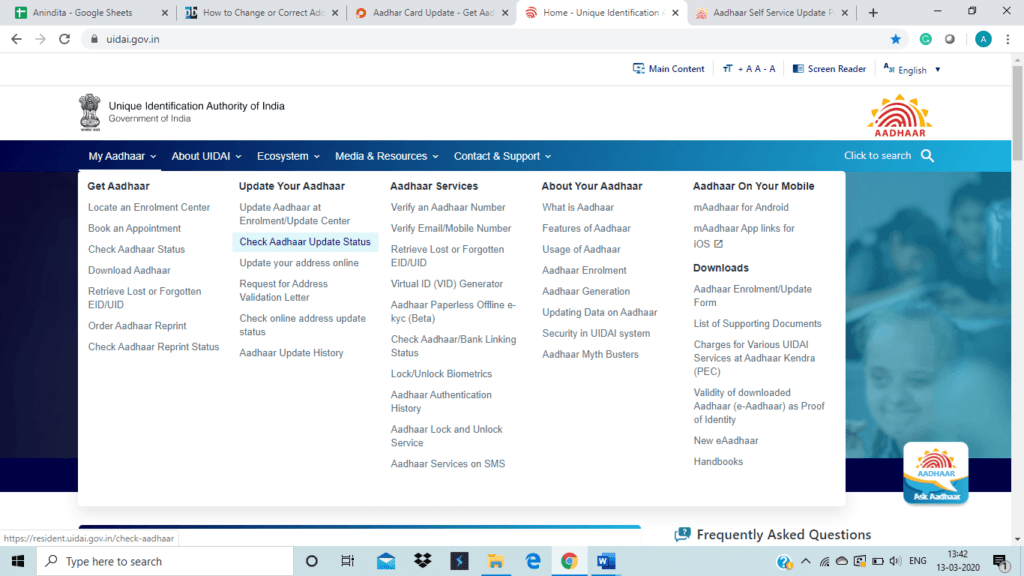The image size is (1024, 576).
Task: Click the Aadhaar logo at top right
Action: click(x=900, y=115)
